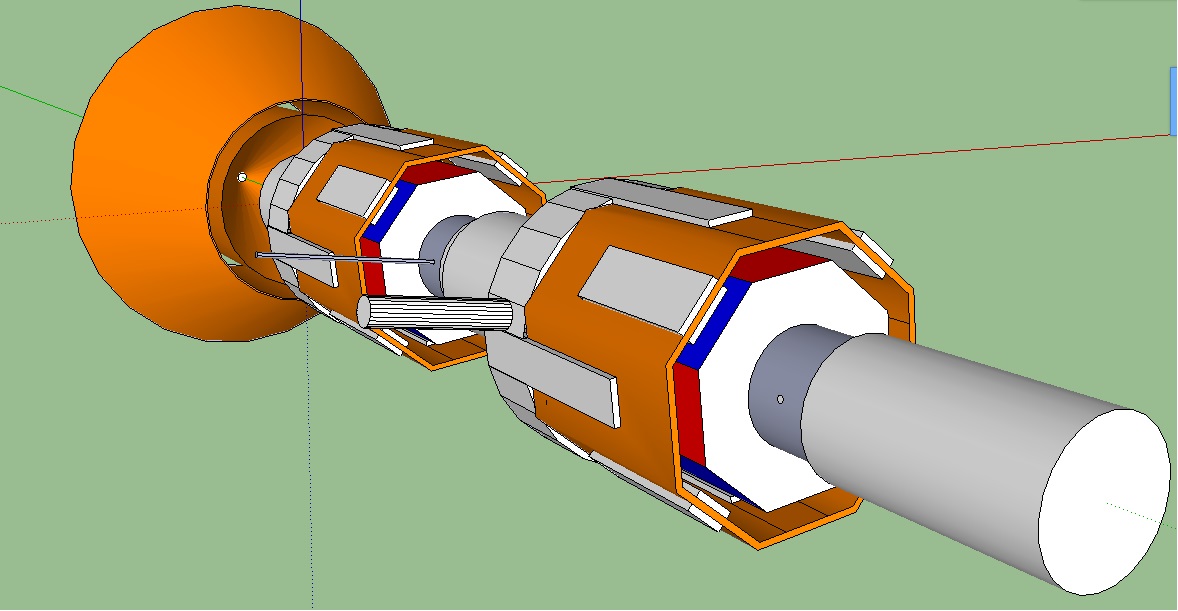Click the small white sphere inside the orange dish
Image resolution: width=1178 pixels, height=611 pixels.
coord(242,177)
